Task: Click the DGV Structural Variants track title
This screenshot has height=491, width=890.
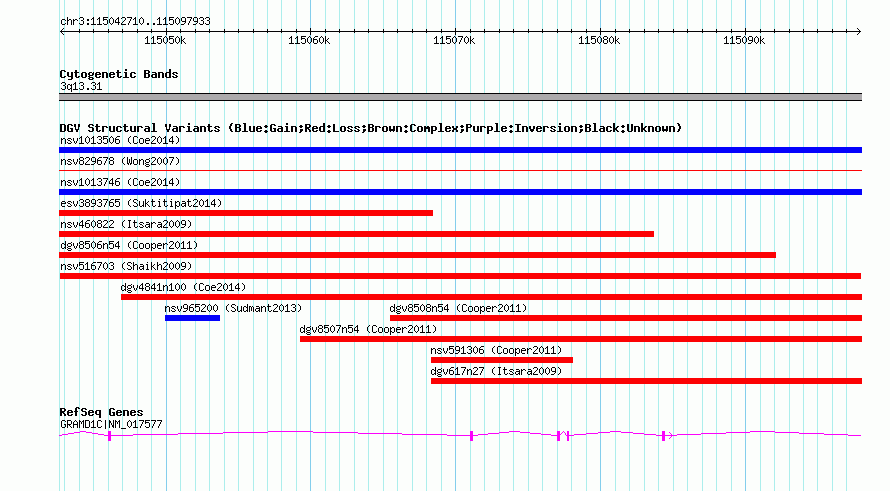Action: pyautogui.click(x=371, y=128)
